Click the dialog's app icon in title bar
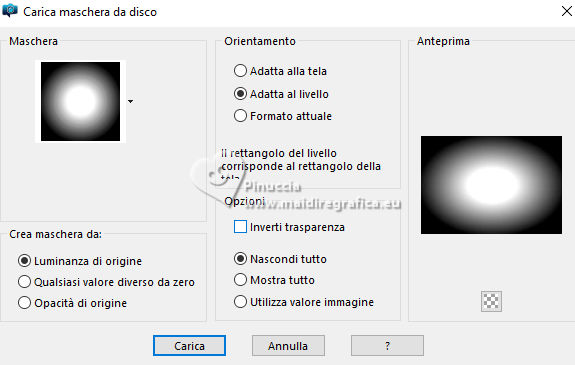 pyautogui.click(x=10, y=11)
